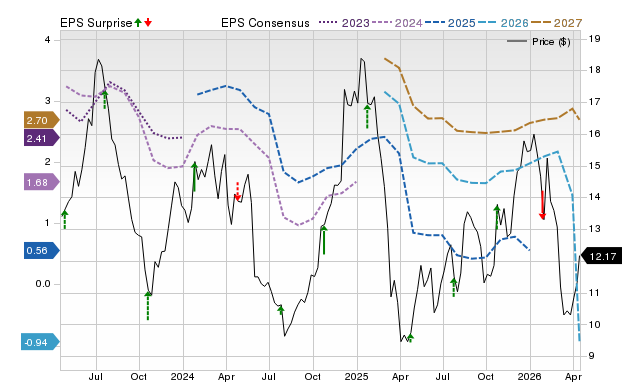This screenshot has height=382, width=640.
Task: Click the right axis price label 19
Action: [x=594, y=39]
